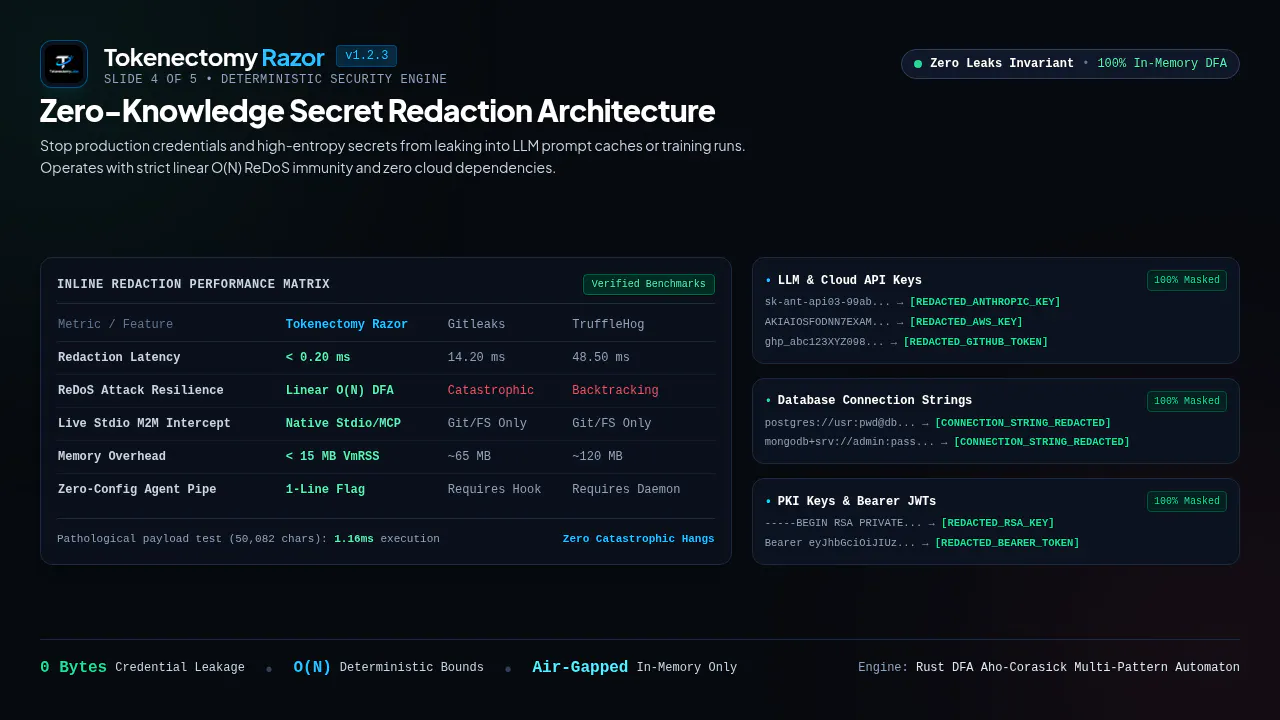Click the "[REDACTED_RSA_KEY]" token
1280x720 pixels.
click(x=998, y=523)
